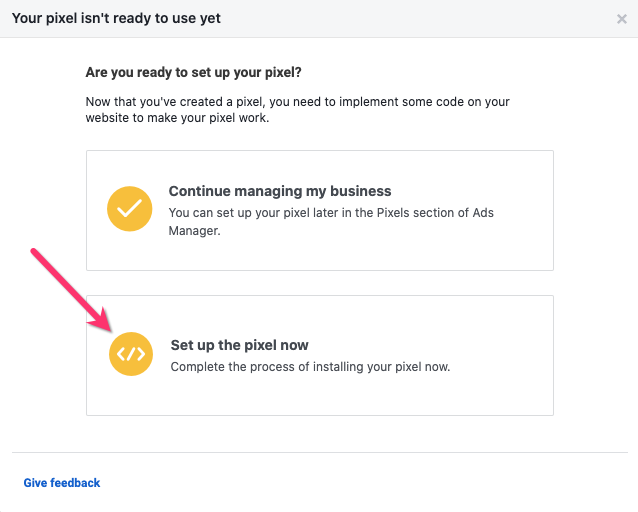Click the yellow code brackets icon
This screenshot has width=638, height=512.
tap(131, 354)
